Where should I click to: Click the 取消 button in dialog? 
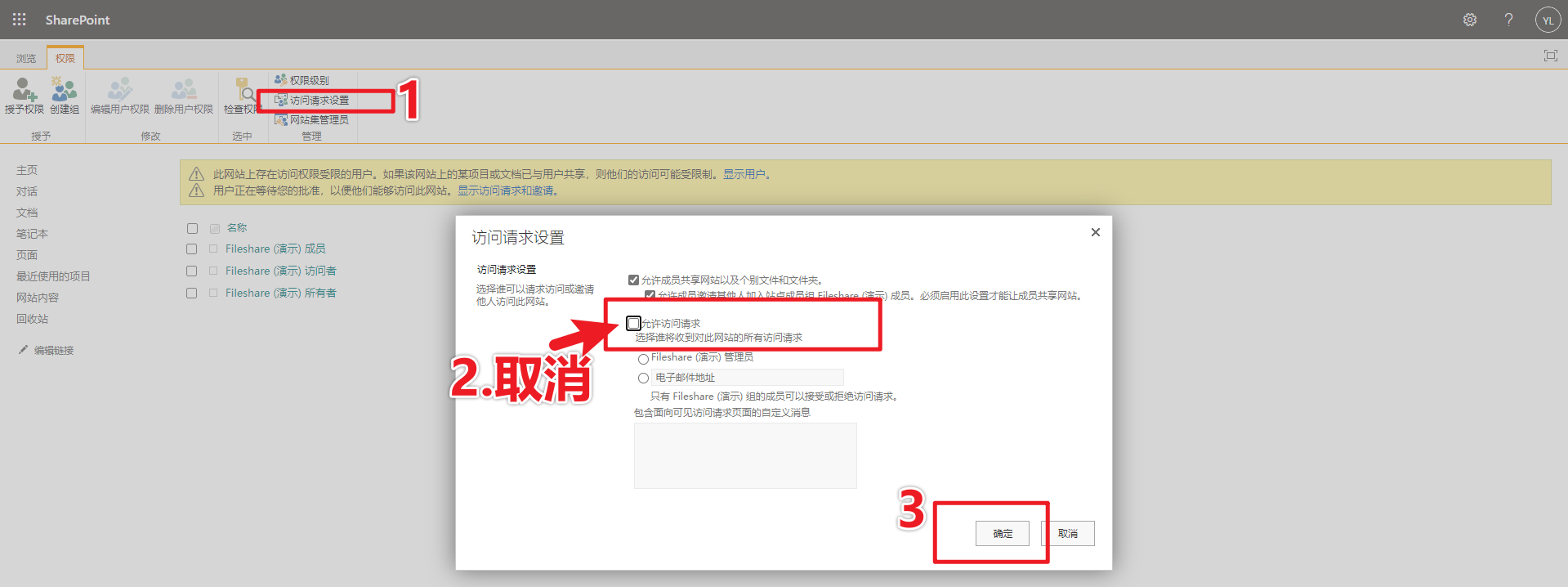(x=1067, y=533)
